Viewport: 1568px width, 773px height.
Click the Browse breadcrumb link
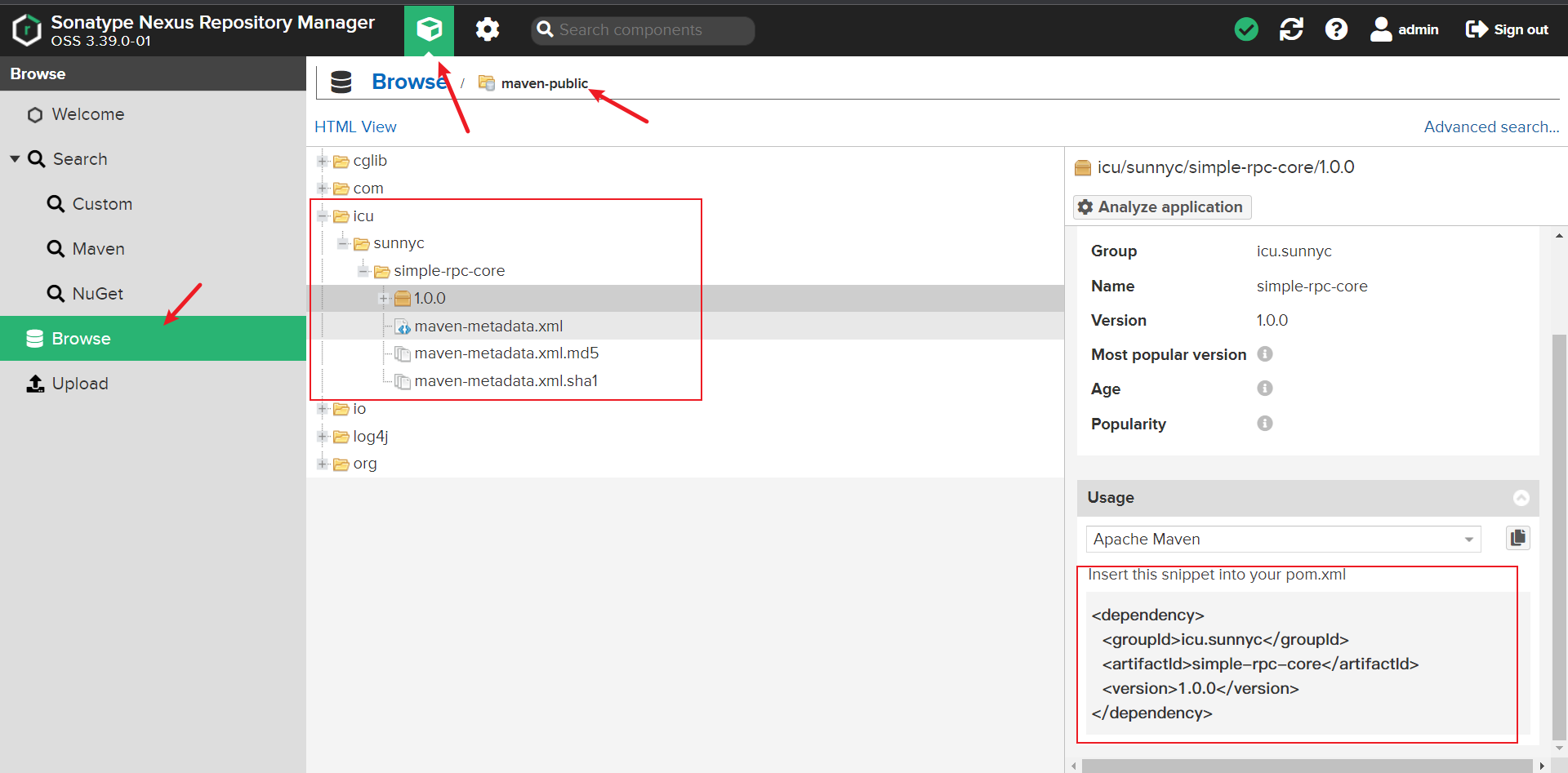click(409, 82)
